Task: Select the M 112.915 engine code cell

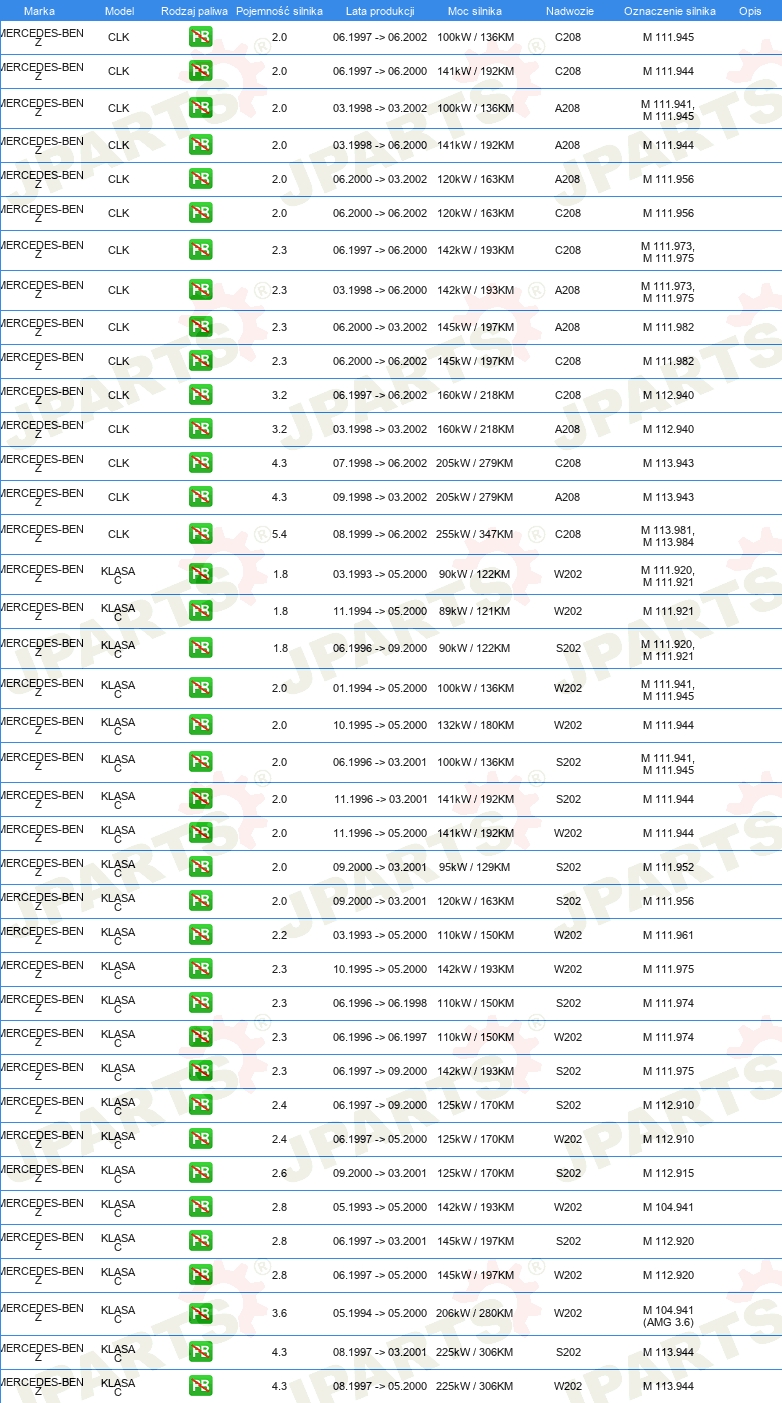Action: 668,1173
